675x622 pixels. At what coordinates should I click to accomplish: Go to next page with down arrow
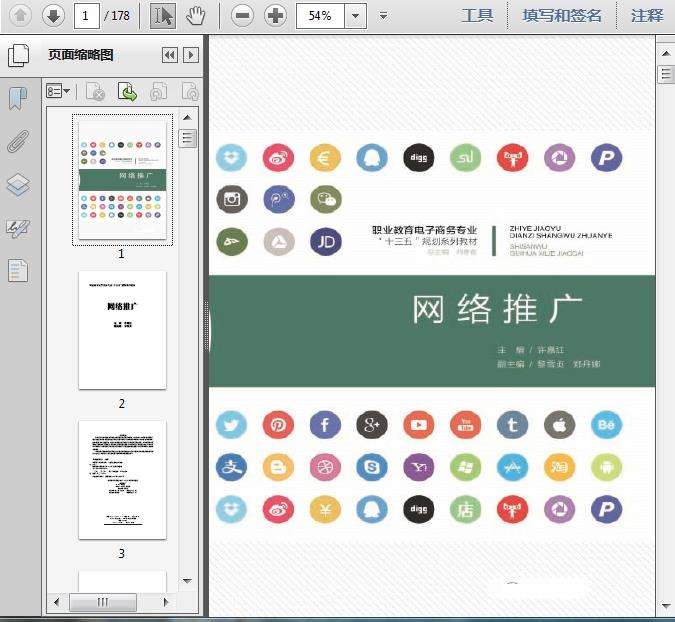(53, 15)
